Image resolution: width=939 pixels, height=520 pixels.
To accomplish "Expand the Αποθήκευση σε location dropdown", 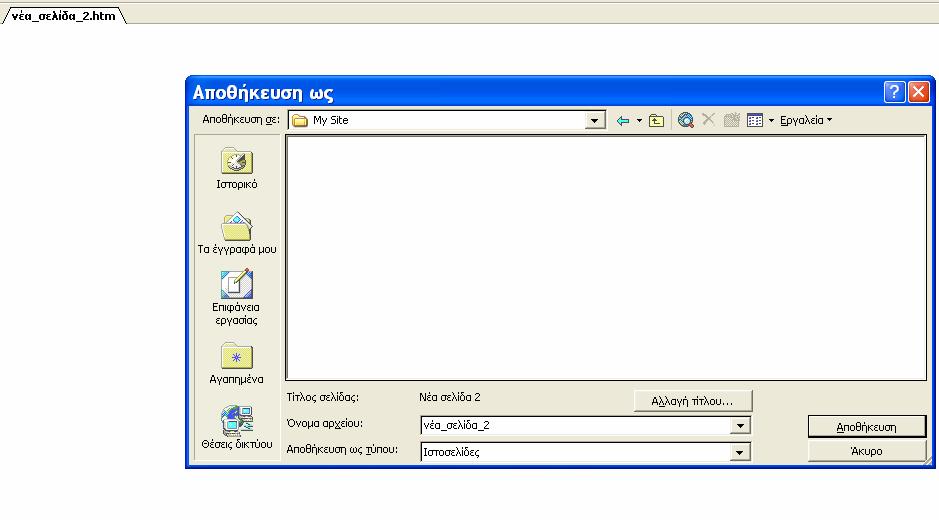I will (x=594, y=120).
